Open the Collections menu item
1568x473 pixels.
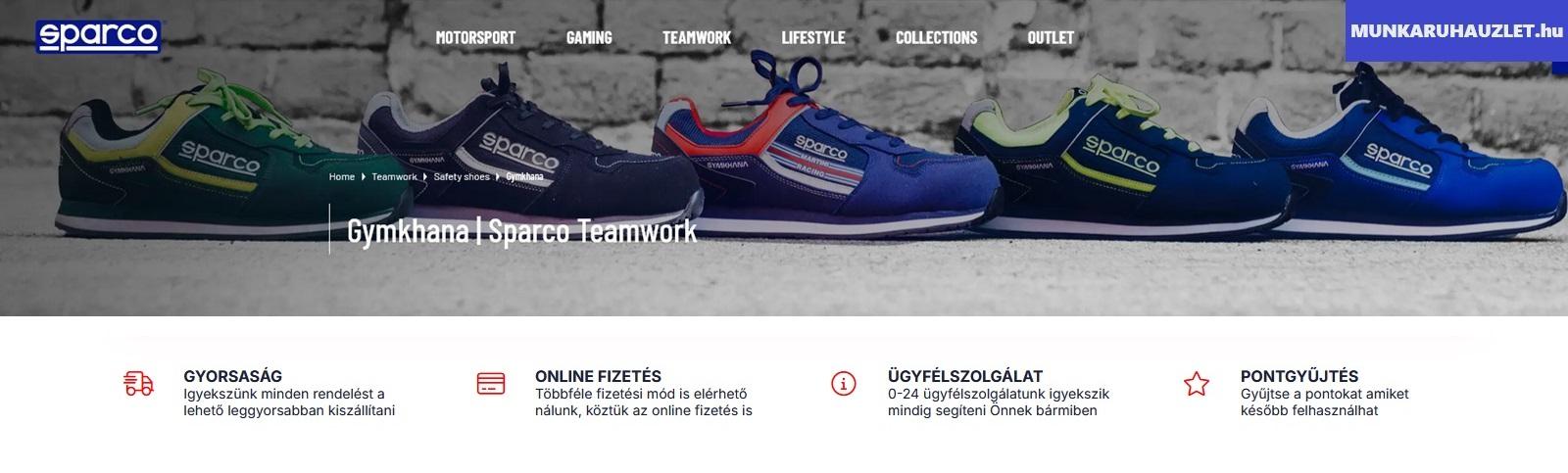(x=937, y=37)
